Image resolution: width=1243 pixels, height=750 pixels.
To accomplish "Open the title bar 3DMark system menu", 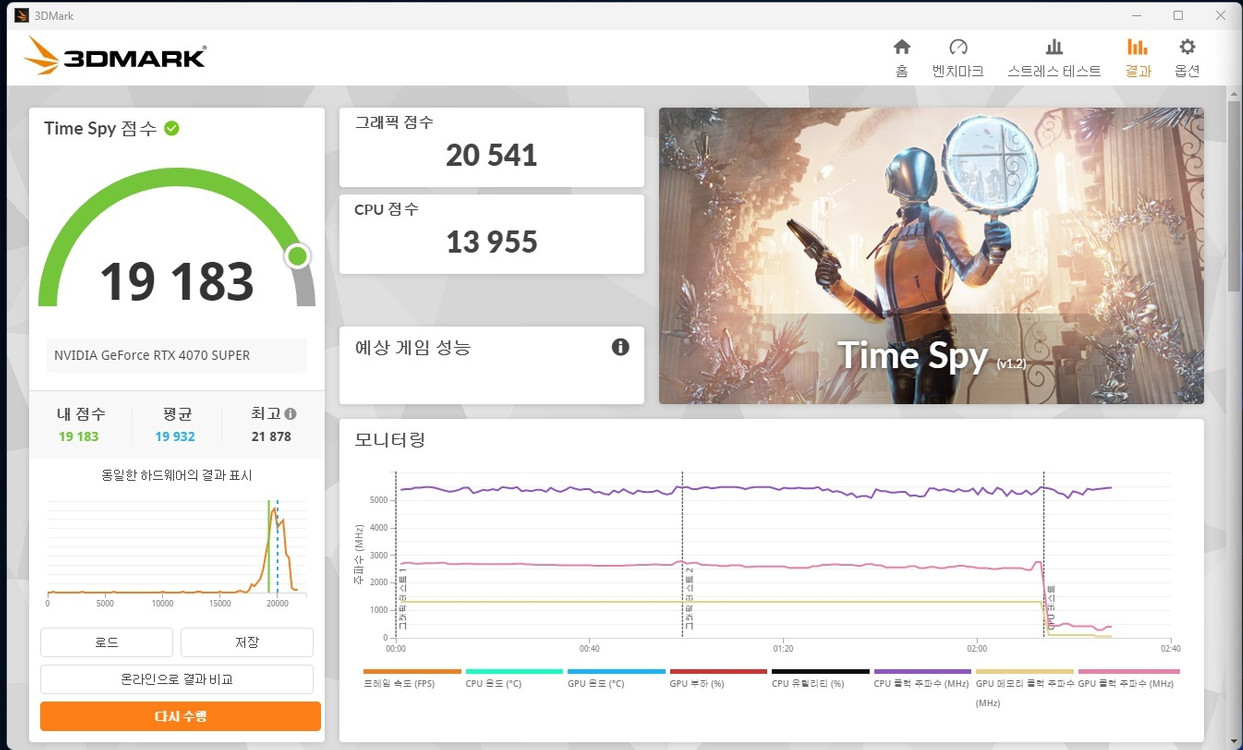I will tap(21, 15).
